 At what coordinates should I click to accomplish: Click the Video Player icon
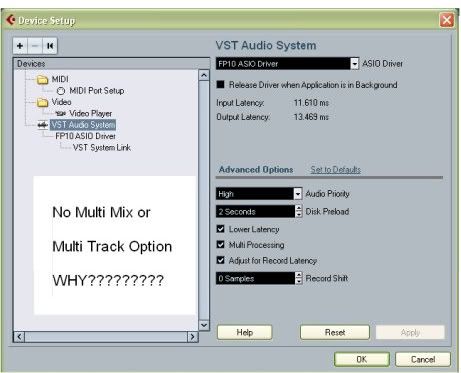click(61, 114)
